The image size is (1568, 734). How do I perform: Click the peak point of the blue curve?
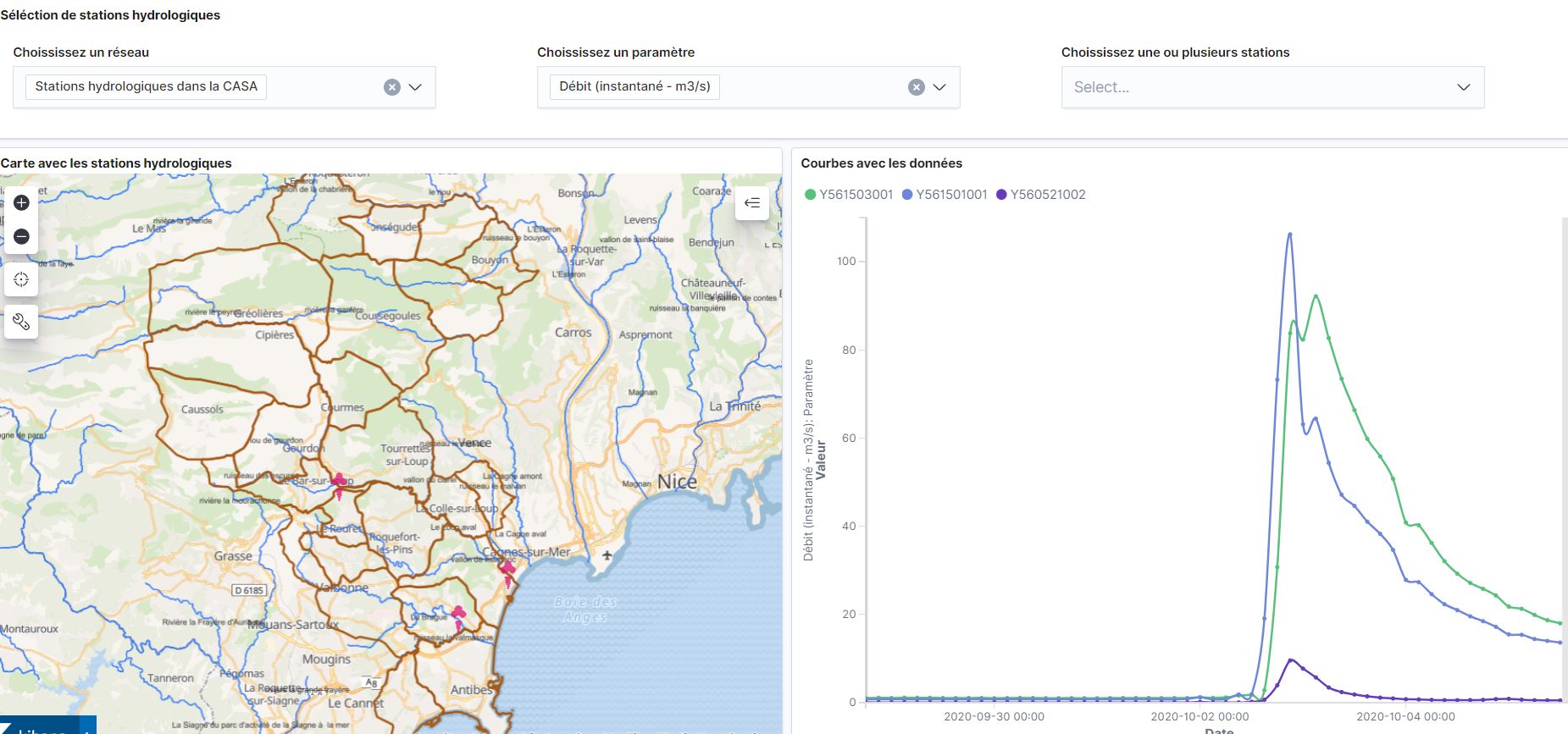click(x=1289, y=235)
